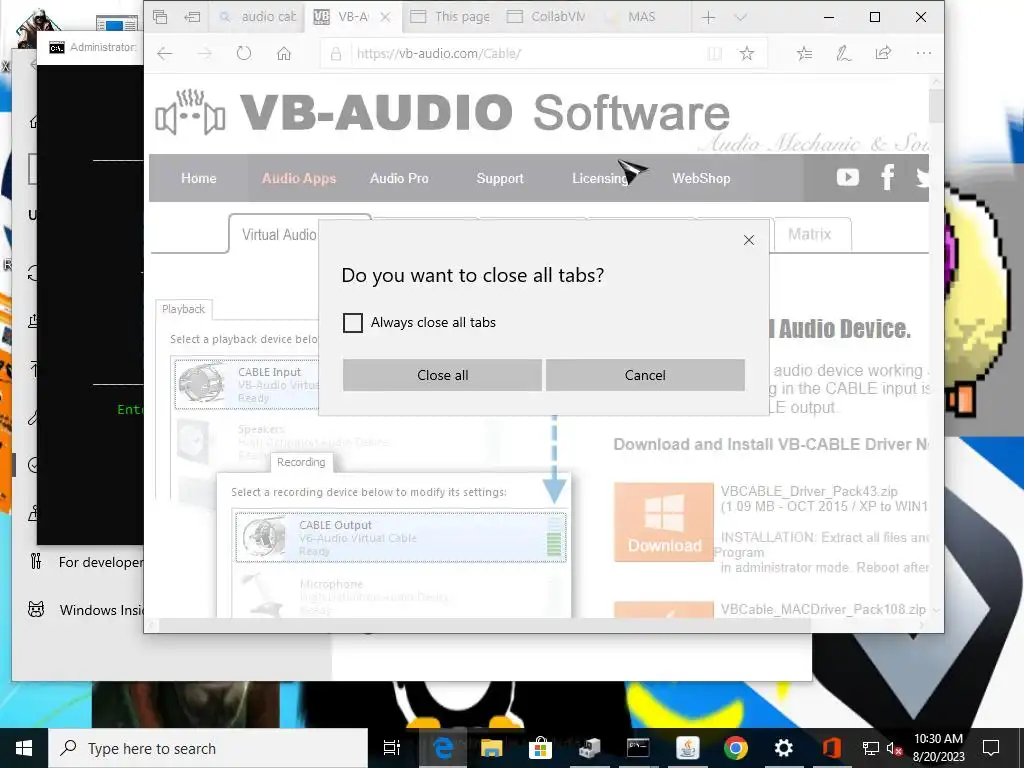Screen dimensions: 1024x768
Task: Switch to the 'This page' tab
Action: (x=449, y=17)
